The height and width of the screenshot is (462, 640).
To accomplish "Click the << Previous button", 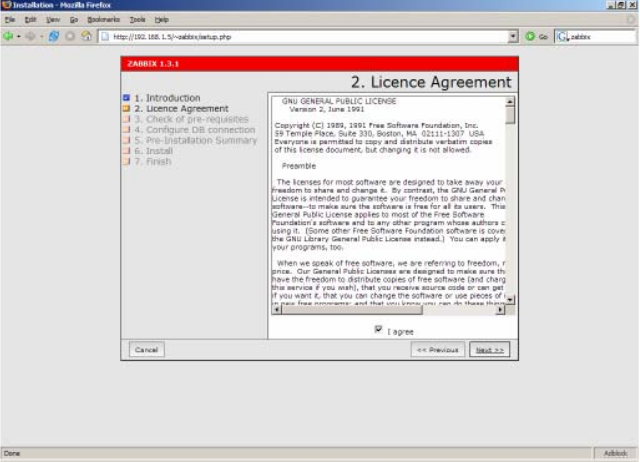I will click(438, 350).
